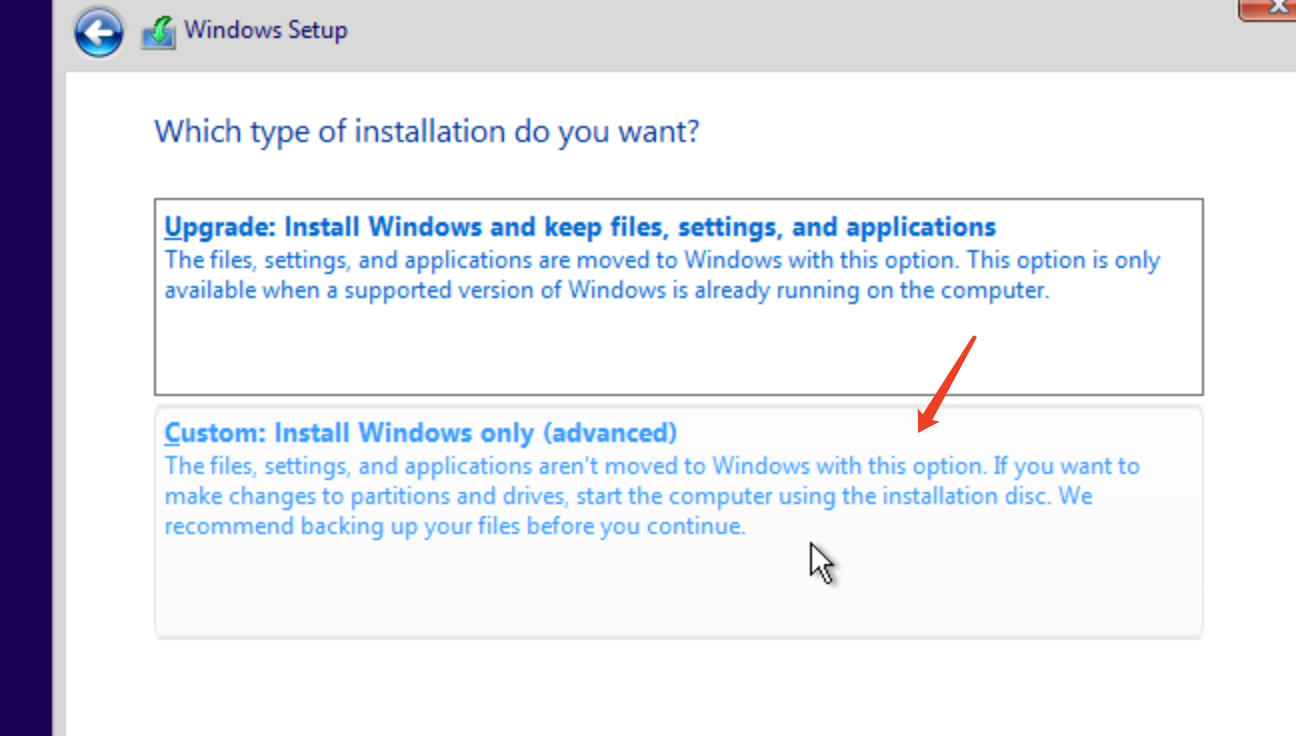
Task: Click the Windows Setup installer icon
Action: (x=158, y=32)
